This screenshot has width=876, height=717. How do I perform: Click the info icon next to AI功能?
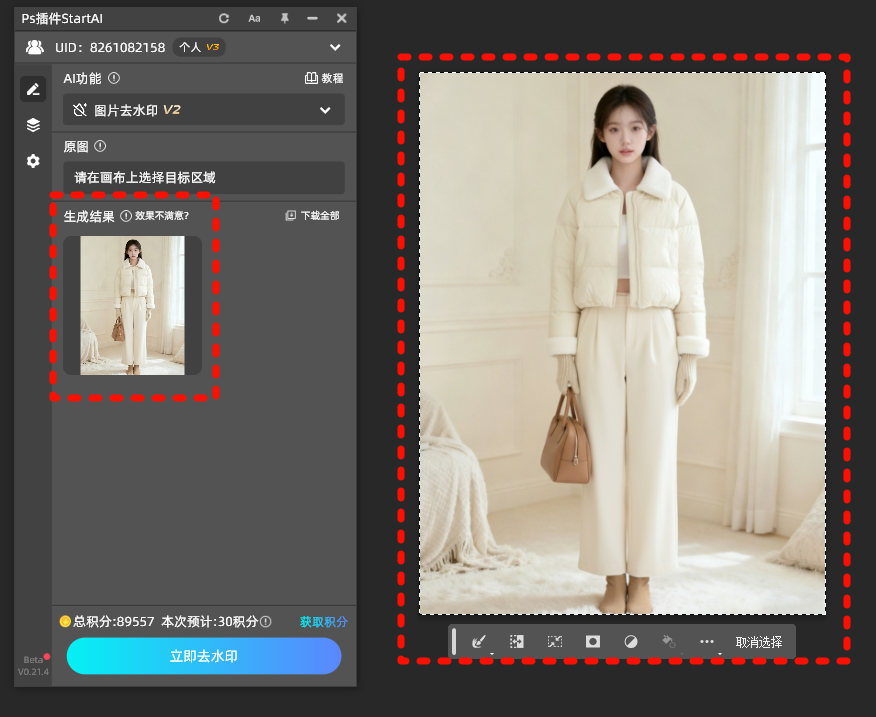click(x=114, y=78)
